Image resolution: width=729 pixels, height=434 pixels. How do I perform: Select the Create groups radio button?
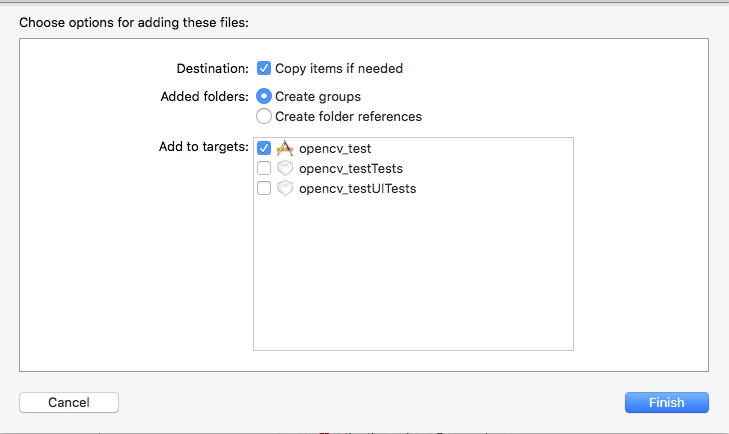click(x=264, y=96)
